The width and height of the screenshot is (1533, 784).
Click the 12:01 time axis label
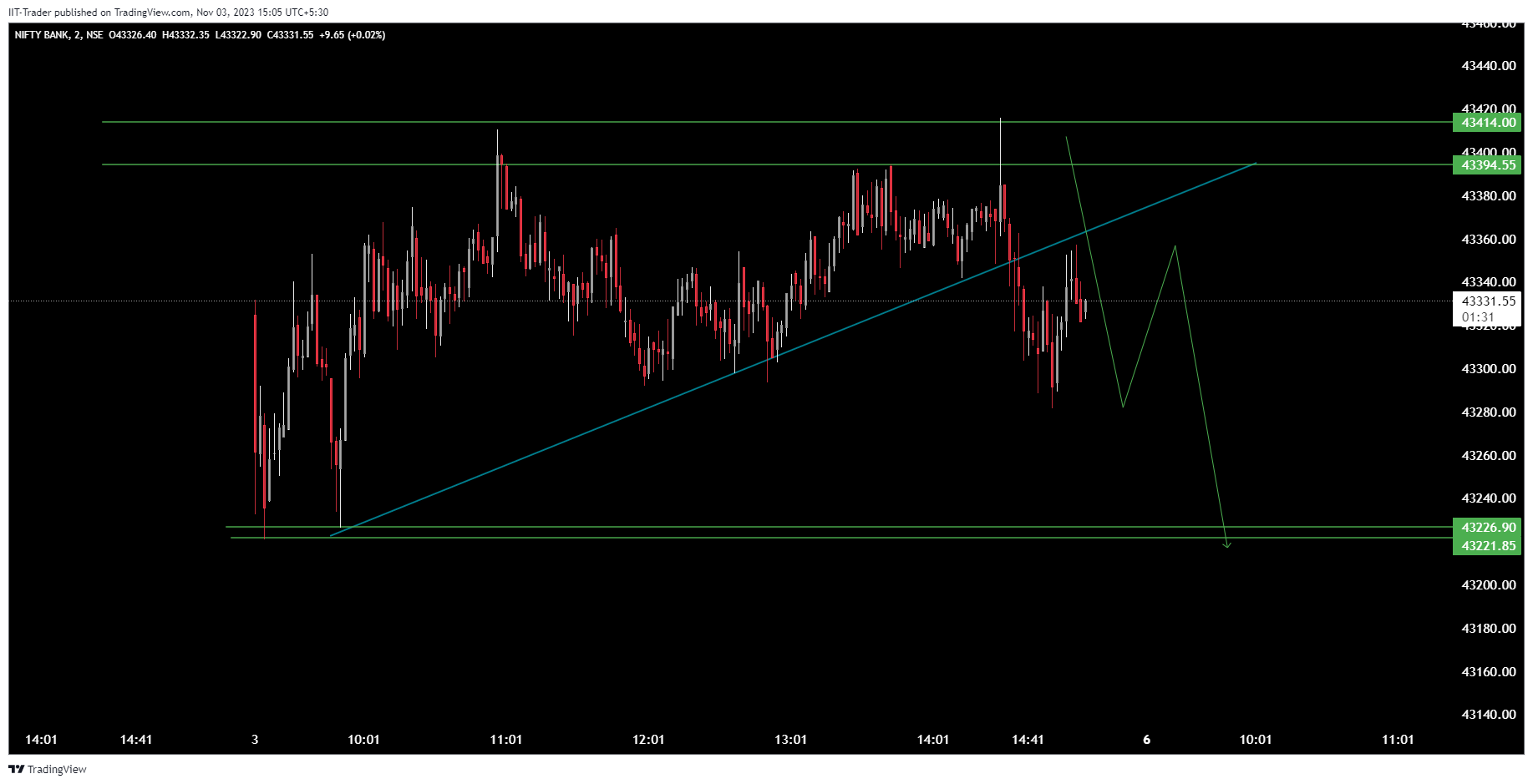pos(648,740)
